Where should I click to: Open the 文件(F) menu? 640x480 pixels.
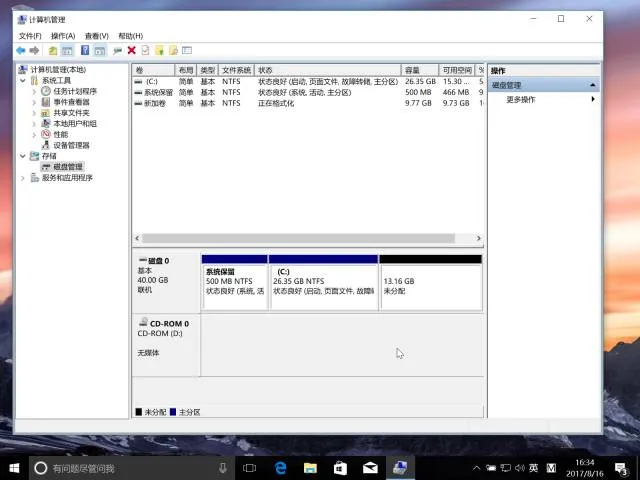click(30, 36)
